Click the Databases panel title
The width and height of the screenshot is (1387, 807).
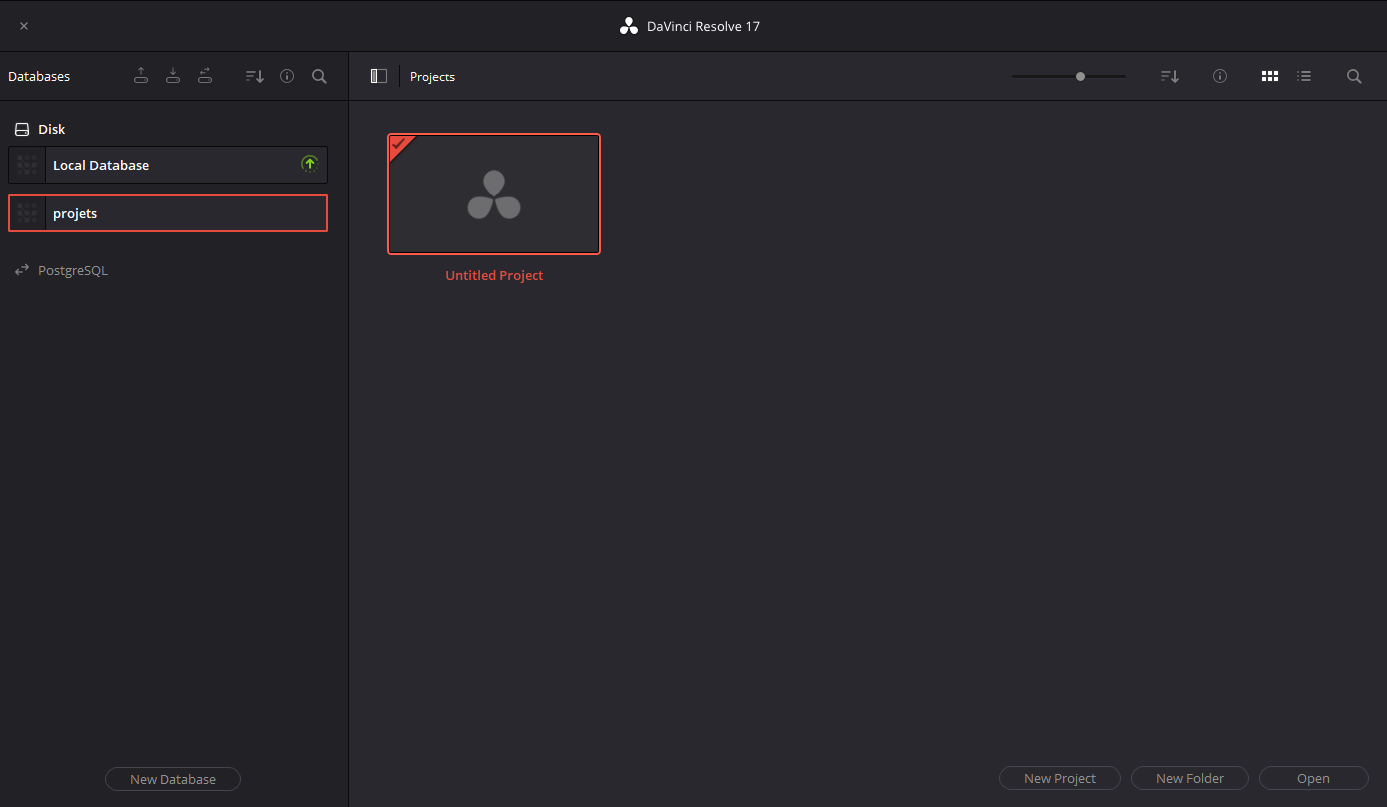pos(39,77)
